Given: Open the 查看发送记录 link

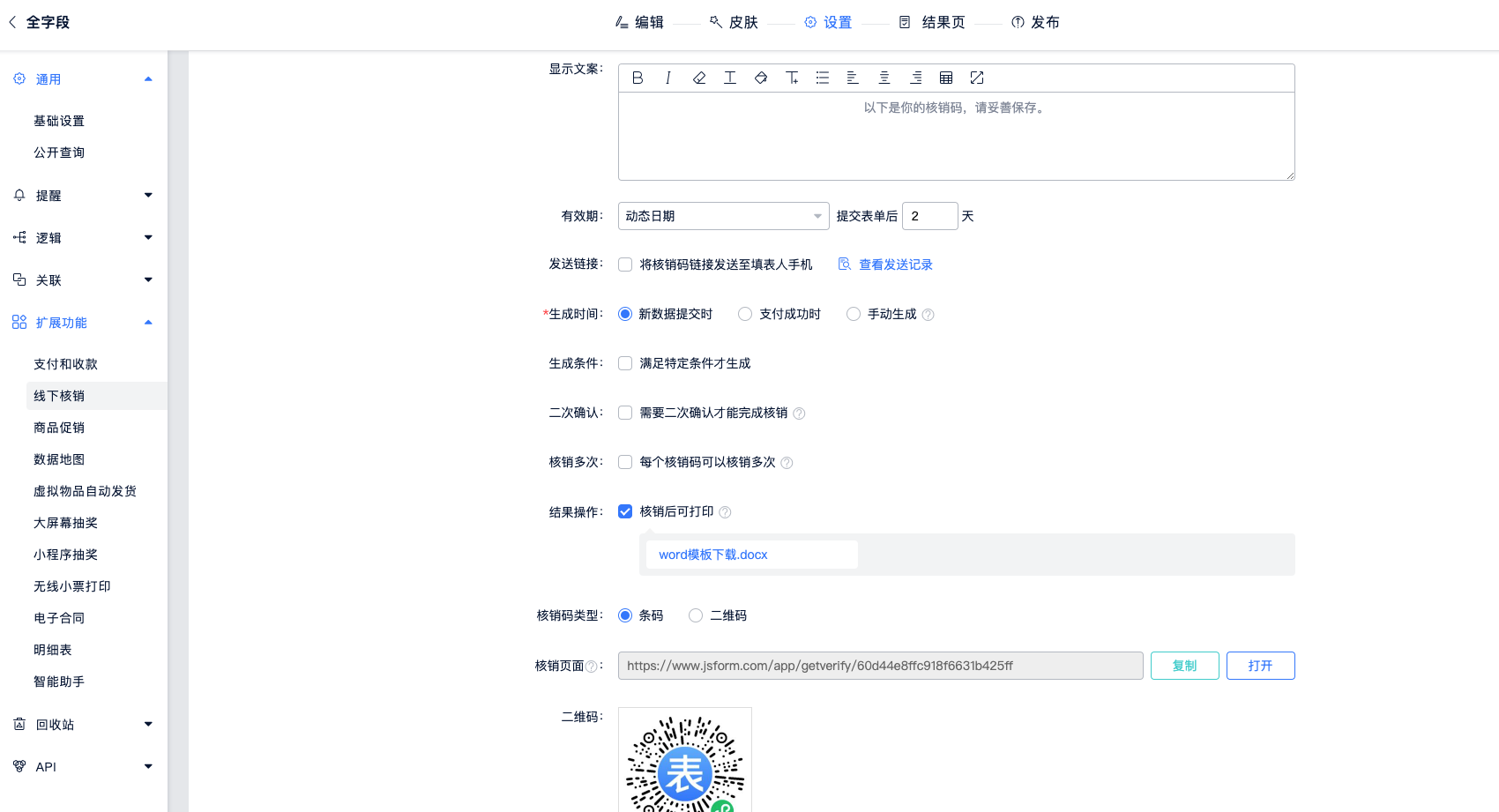Looking at the screenshot, I should pos(895,264).
